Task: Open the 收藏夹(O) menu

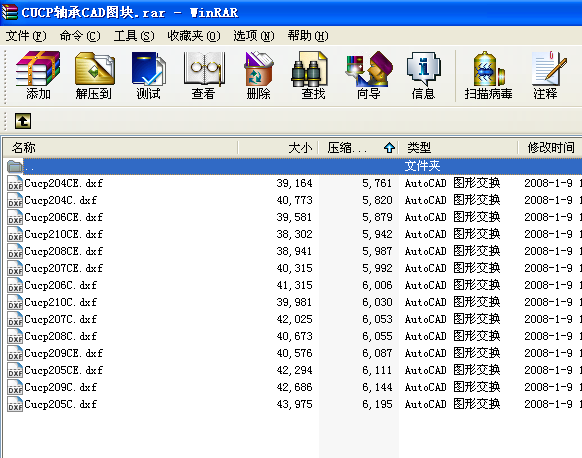Action: tap(193, 36)
